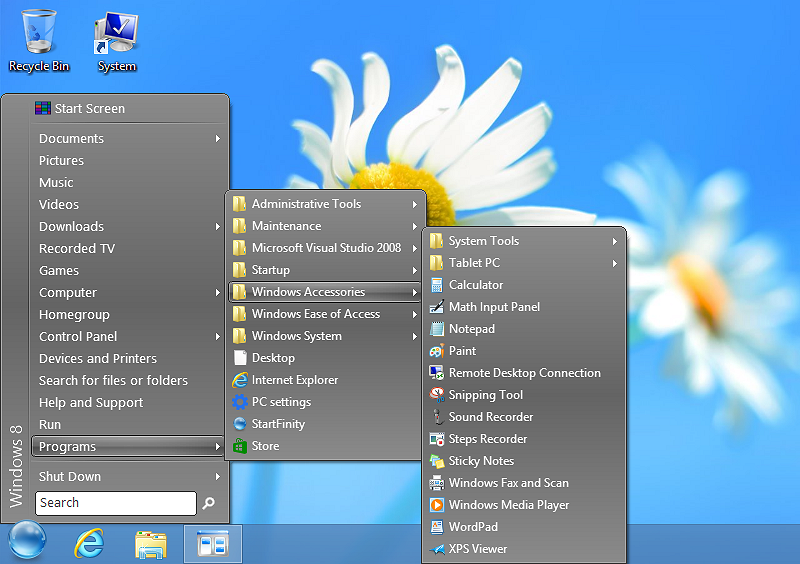
Task: Click the Internet Explorer menu icon
Action: tap(240, 380)
